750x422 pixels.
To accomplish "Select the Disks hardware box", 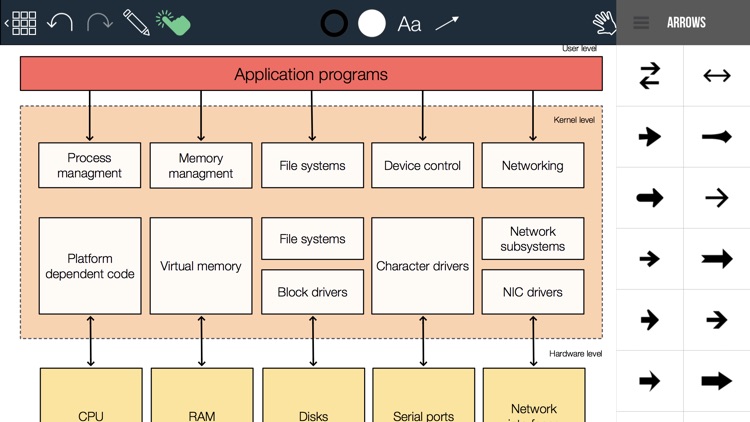I will point(313,395).
